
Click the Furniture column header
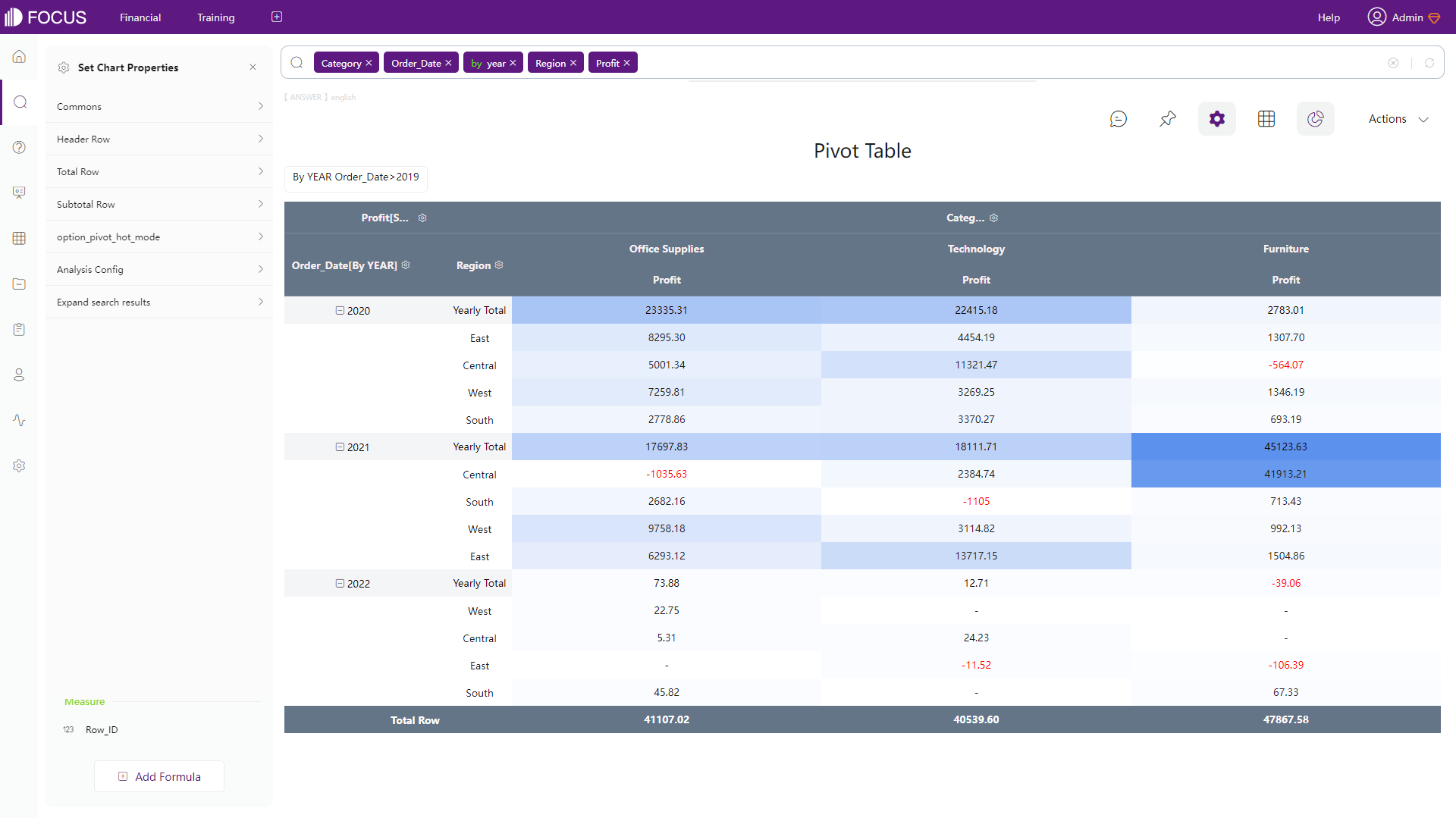[1286, 249]
